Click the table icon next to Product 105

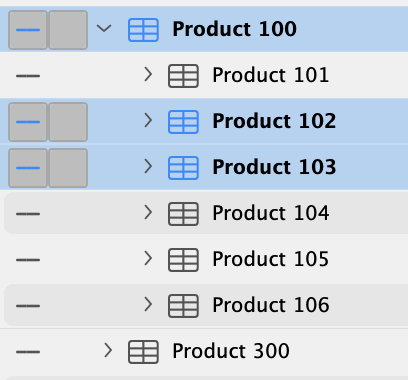[183, 260]
